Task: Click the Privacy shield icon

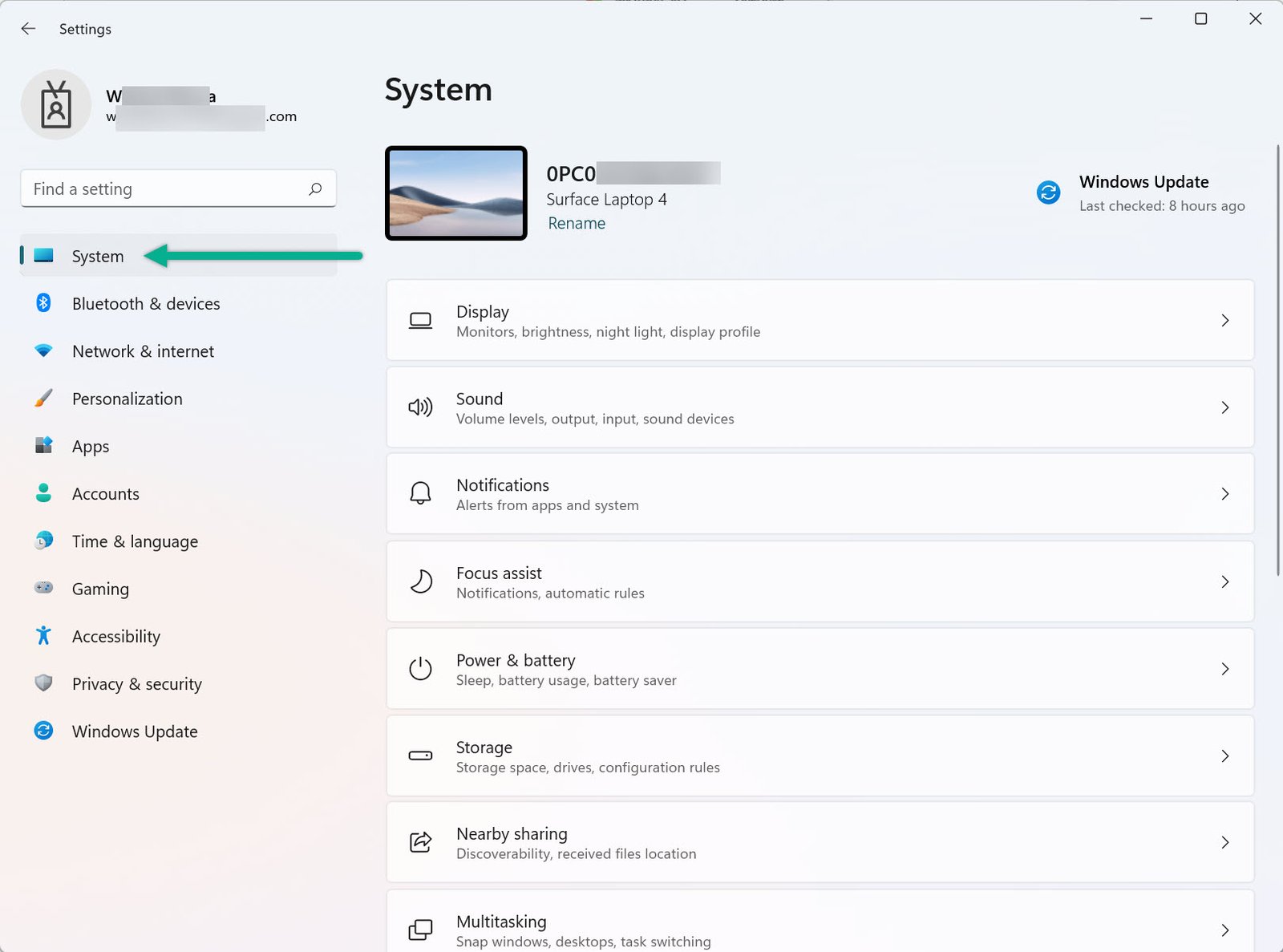Action: (43, 683)
